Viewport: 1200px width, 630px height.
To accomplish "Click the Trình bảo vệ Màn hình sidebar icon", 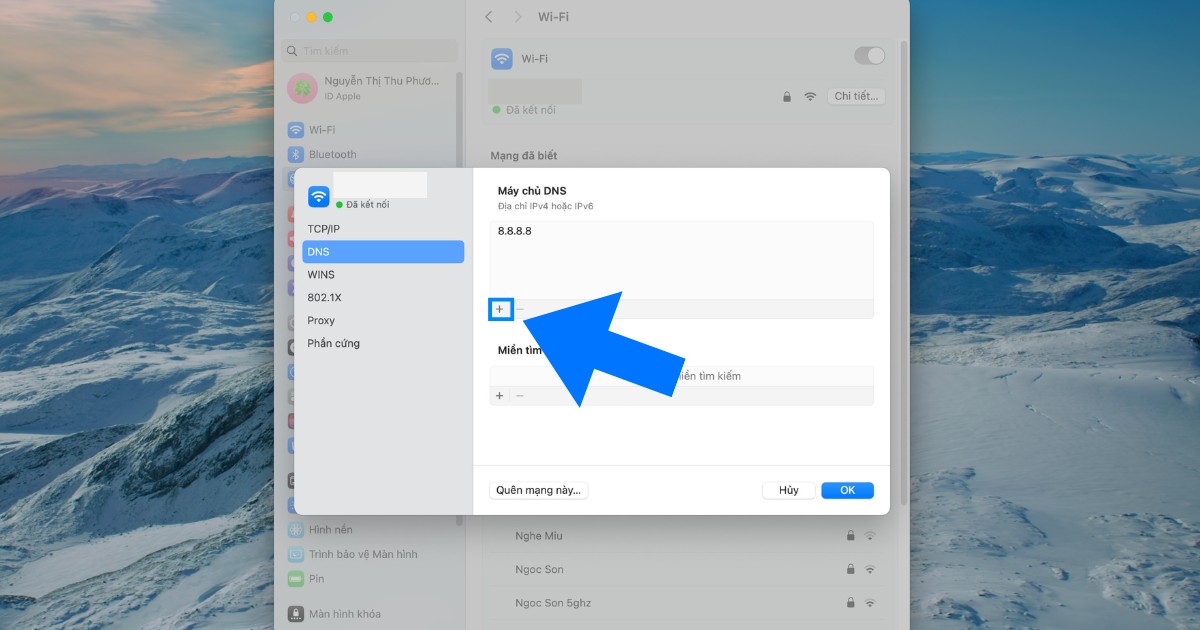I will click(296, 554).
